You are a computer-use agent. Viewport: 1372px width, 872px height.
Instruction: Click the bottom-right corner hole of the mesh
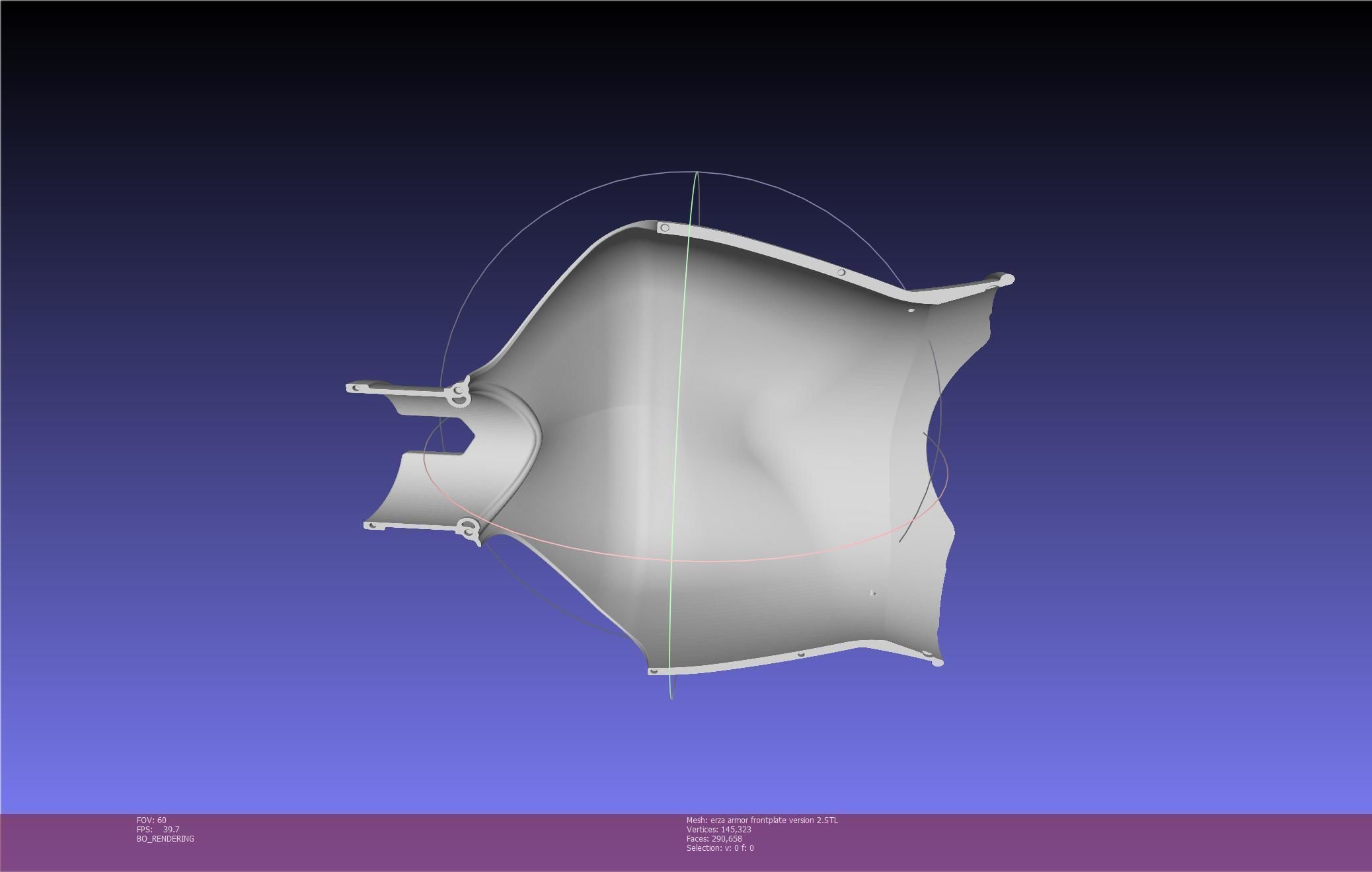[x=928, y=655]
